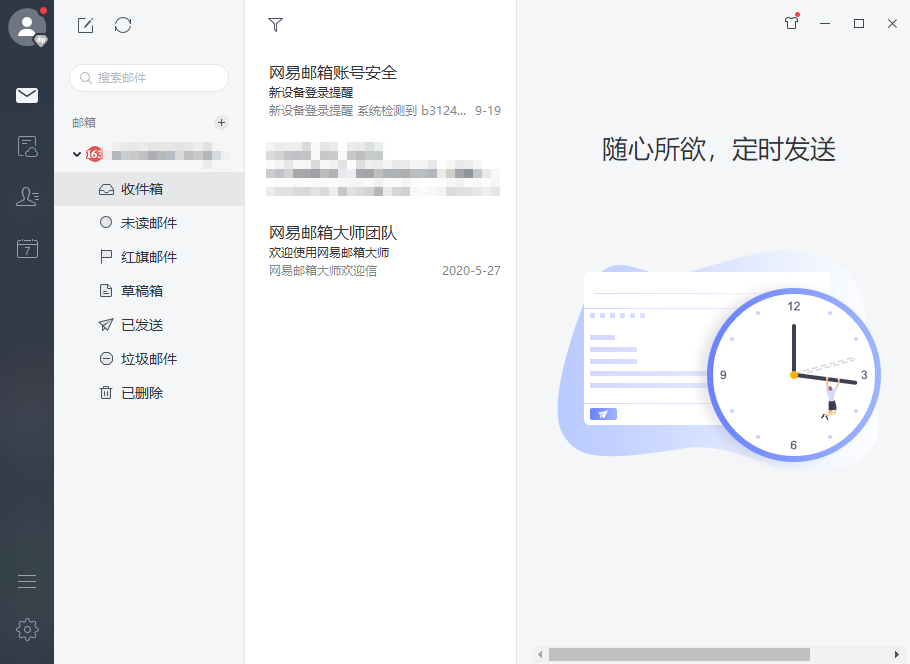Switch to the Mail view in sidebar

tap(26, 95)
